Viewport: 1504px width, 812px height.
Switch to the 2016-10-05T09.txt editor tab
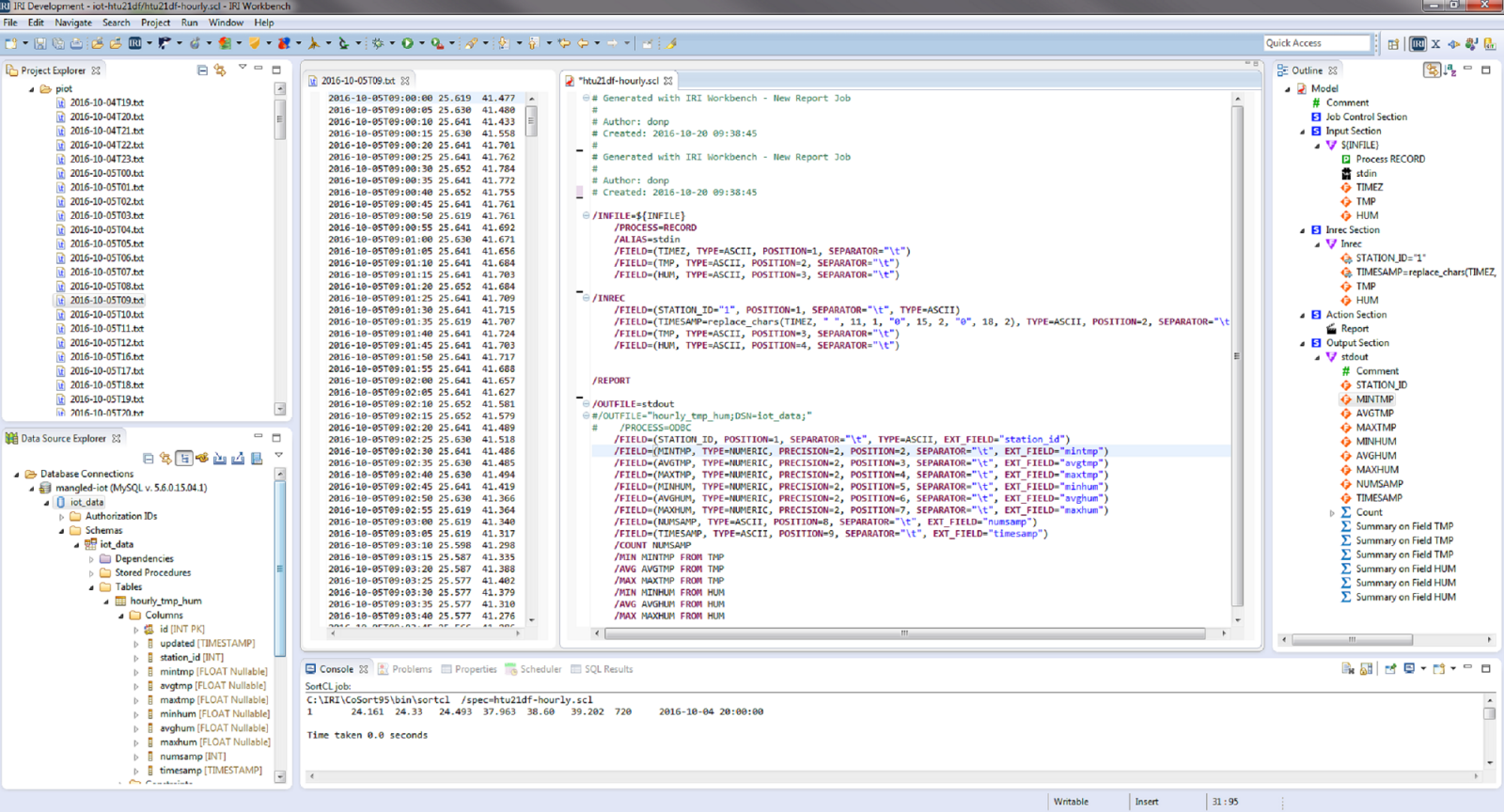(358, 81)
